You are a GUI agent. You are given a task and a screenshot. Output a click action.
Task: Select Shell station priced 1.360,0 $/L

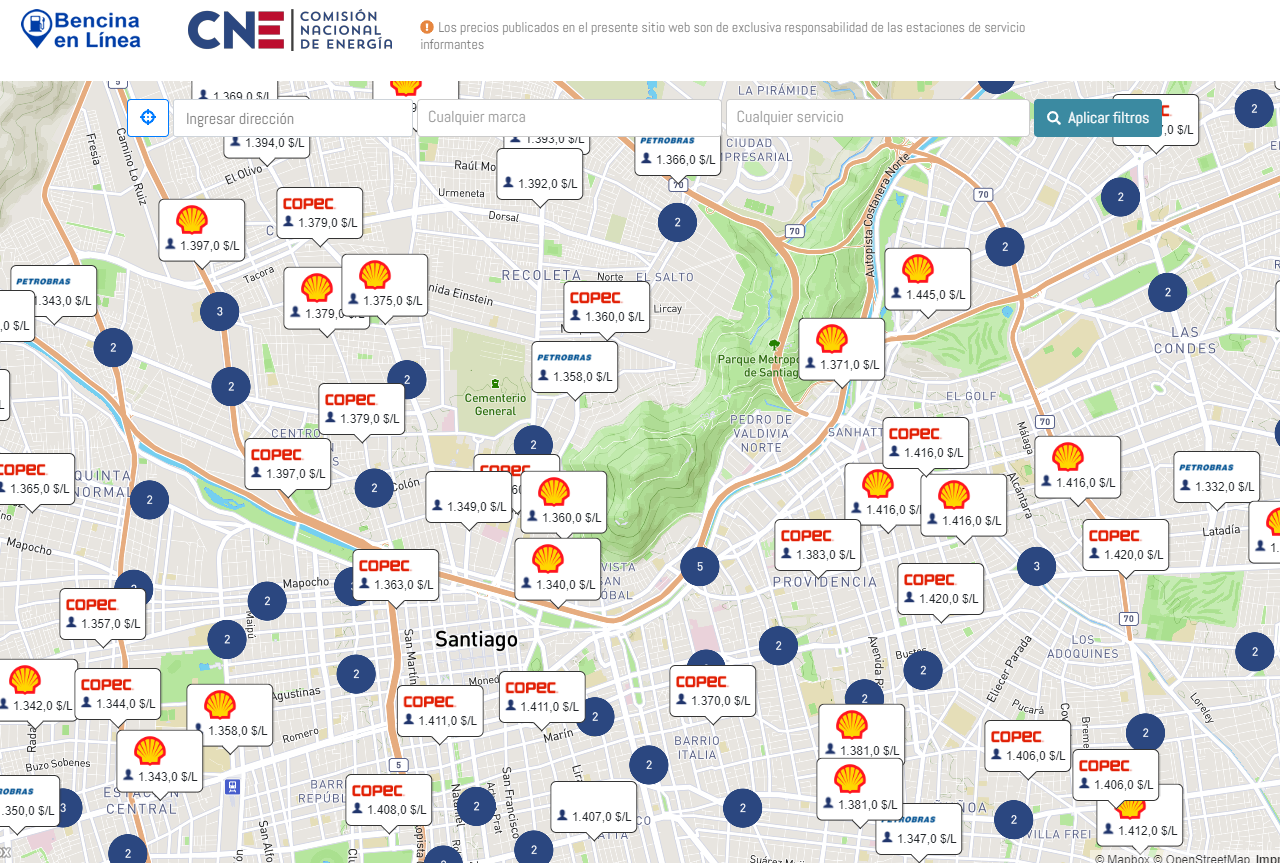(564, 503)
